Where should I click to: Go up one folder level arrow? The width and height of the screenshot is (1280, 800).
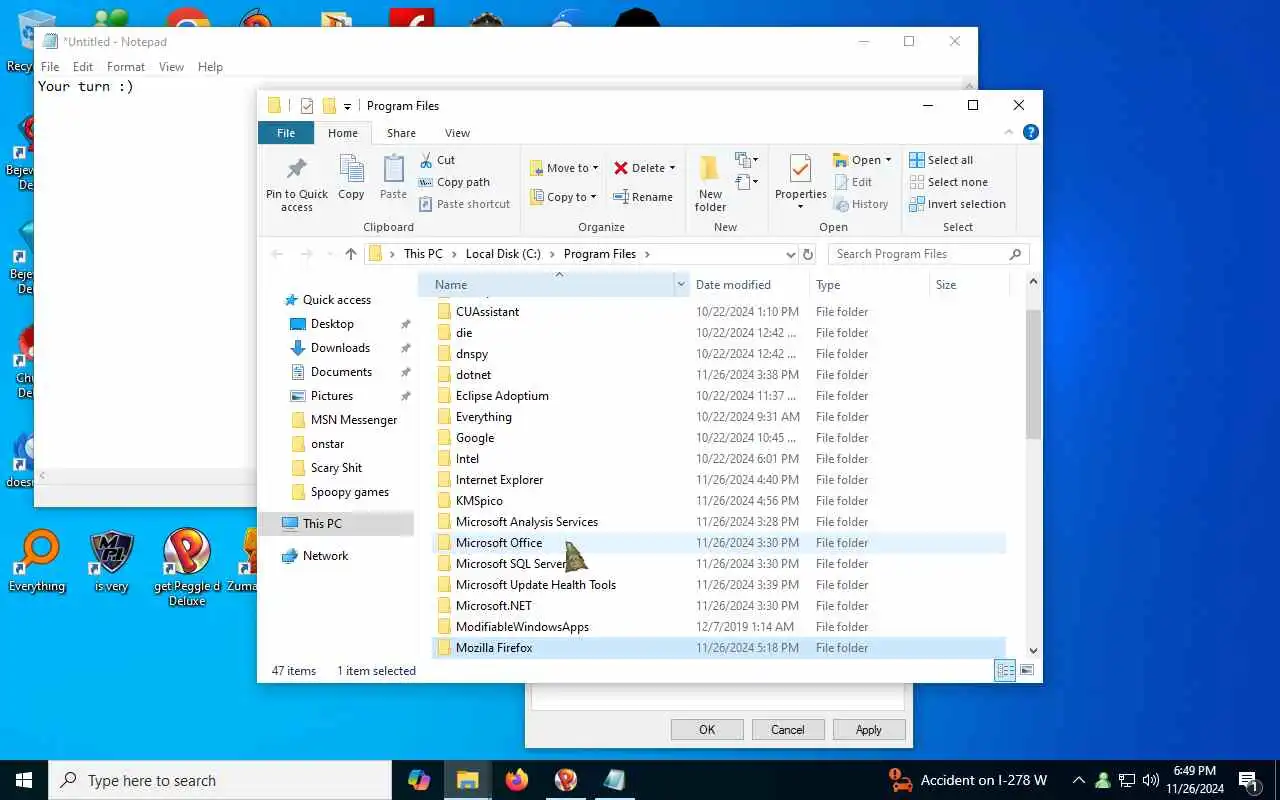pyautogui.click(x=351, y=254)
